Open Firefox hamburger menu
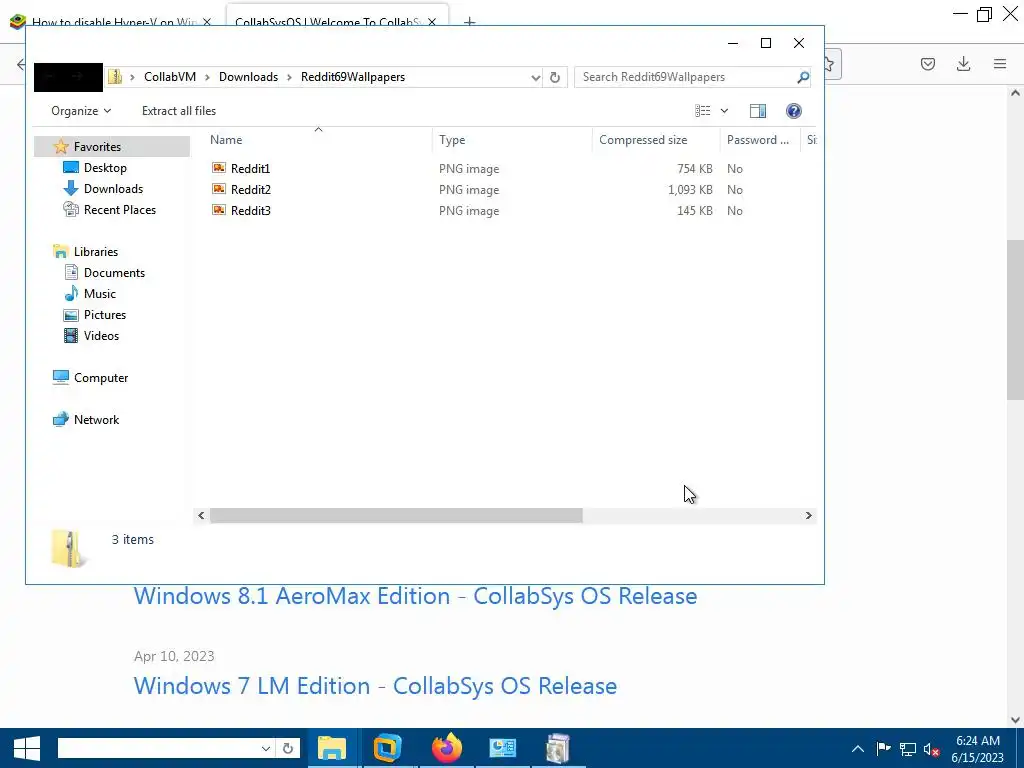1024x768 pixels. click(x=1000, y=63)
